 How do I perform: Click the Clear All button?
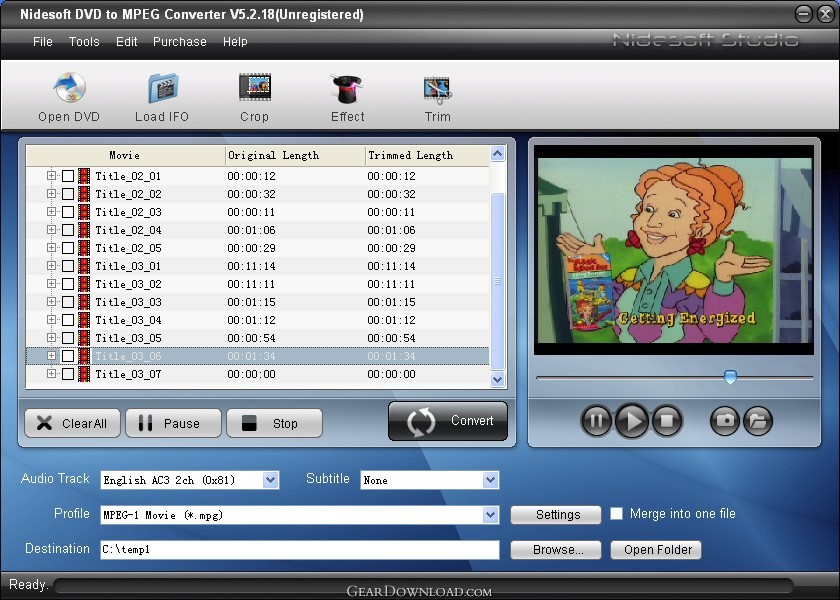click(72, 423)
